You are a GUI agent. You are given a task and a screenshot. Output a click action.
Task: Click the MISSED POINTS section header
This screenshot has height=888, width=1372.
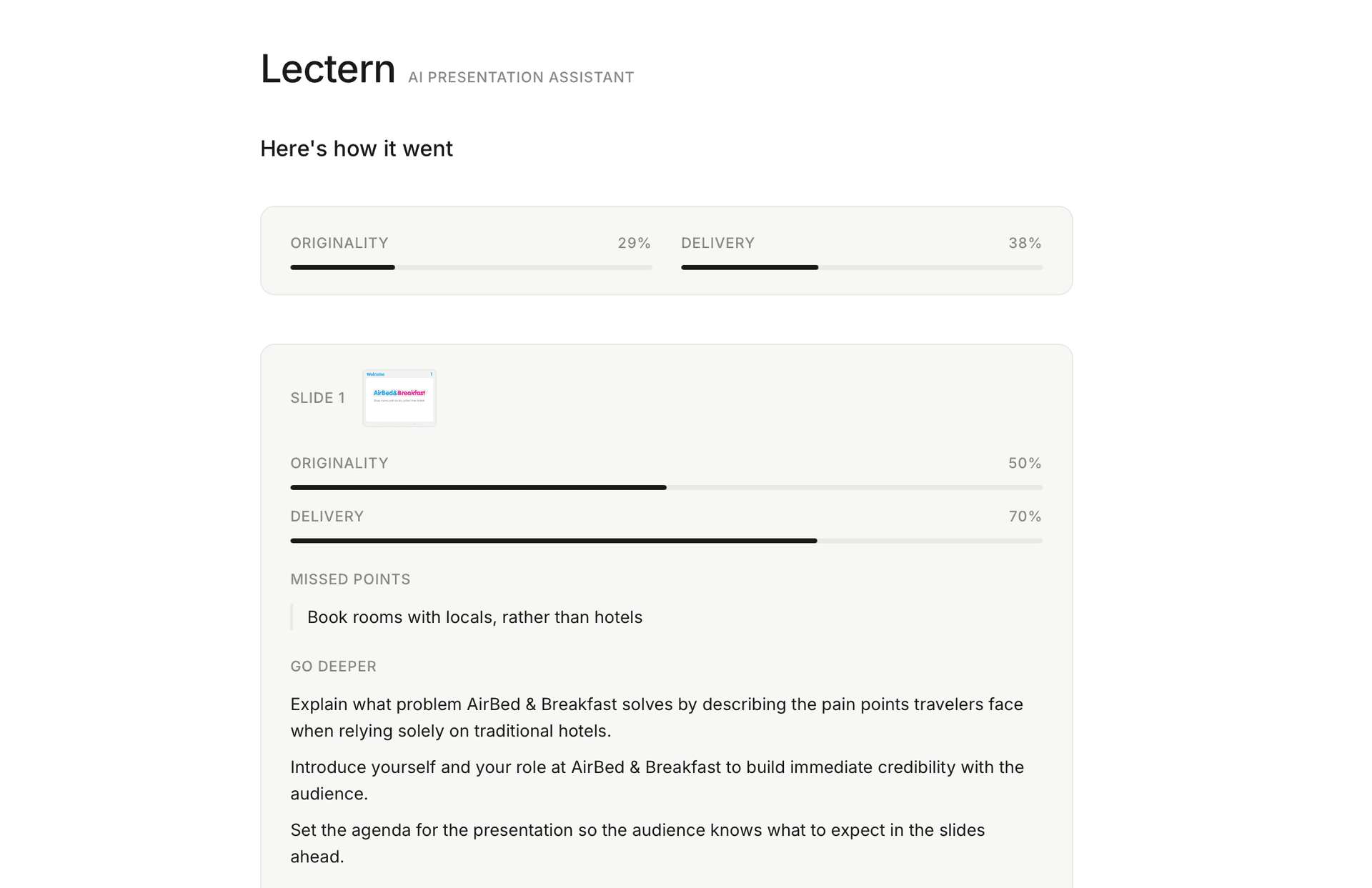pyautogui.click(x=350, y=579)
